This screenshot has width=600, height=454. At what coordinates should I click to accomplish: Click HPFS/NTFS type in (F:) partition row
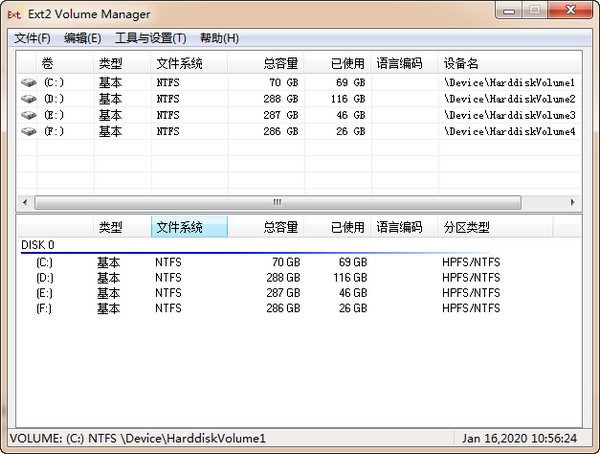click(471, 308)
